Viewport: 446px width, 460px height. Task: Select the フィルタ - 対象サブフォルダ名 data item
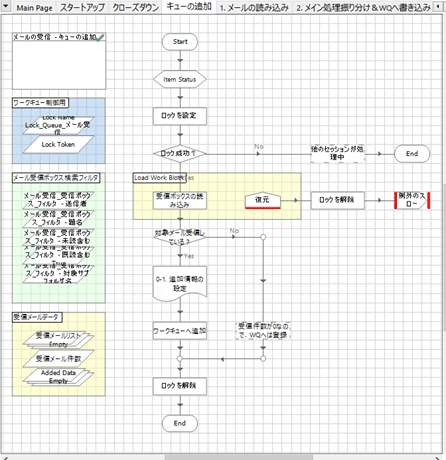click(58, 274)
